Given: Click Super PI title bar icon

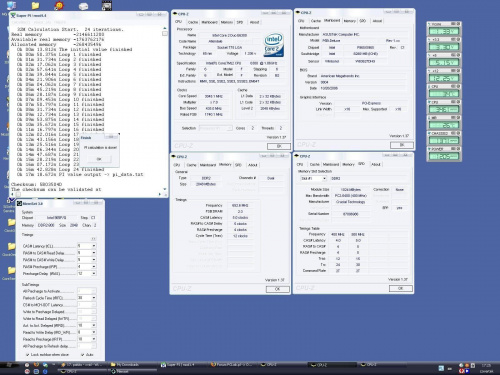Looking at the screenshot, I should click(13, 15).
